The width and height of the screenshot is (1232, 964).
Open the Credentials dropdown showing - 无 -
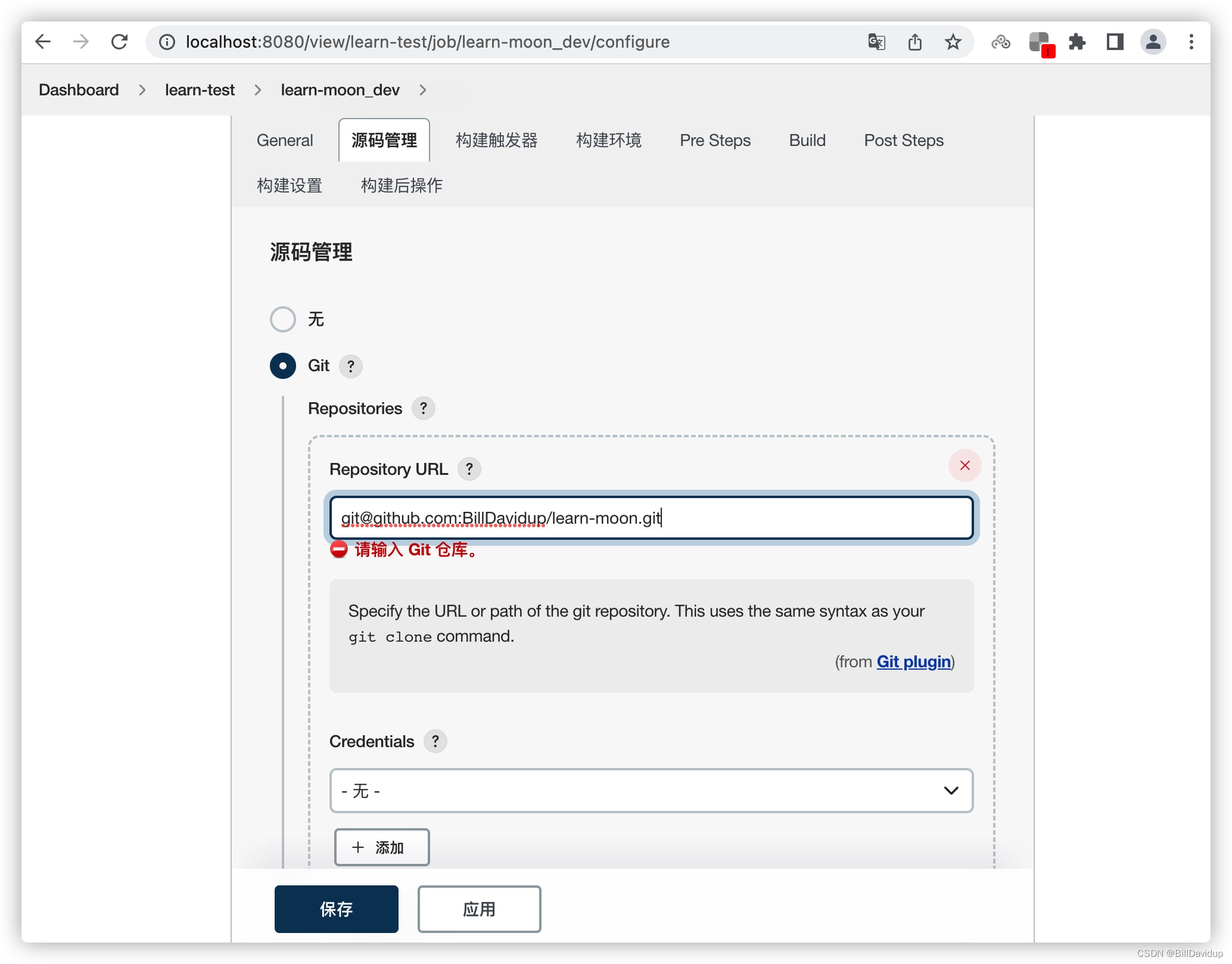(x=652, y=791)
